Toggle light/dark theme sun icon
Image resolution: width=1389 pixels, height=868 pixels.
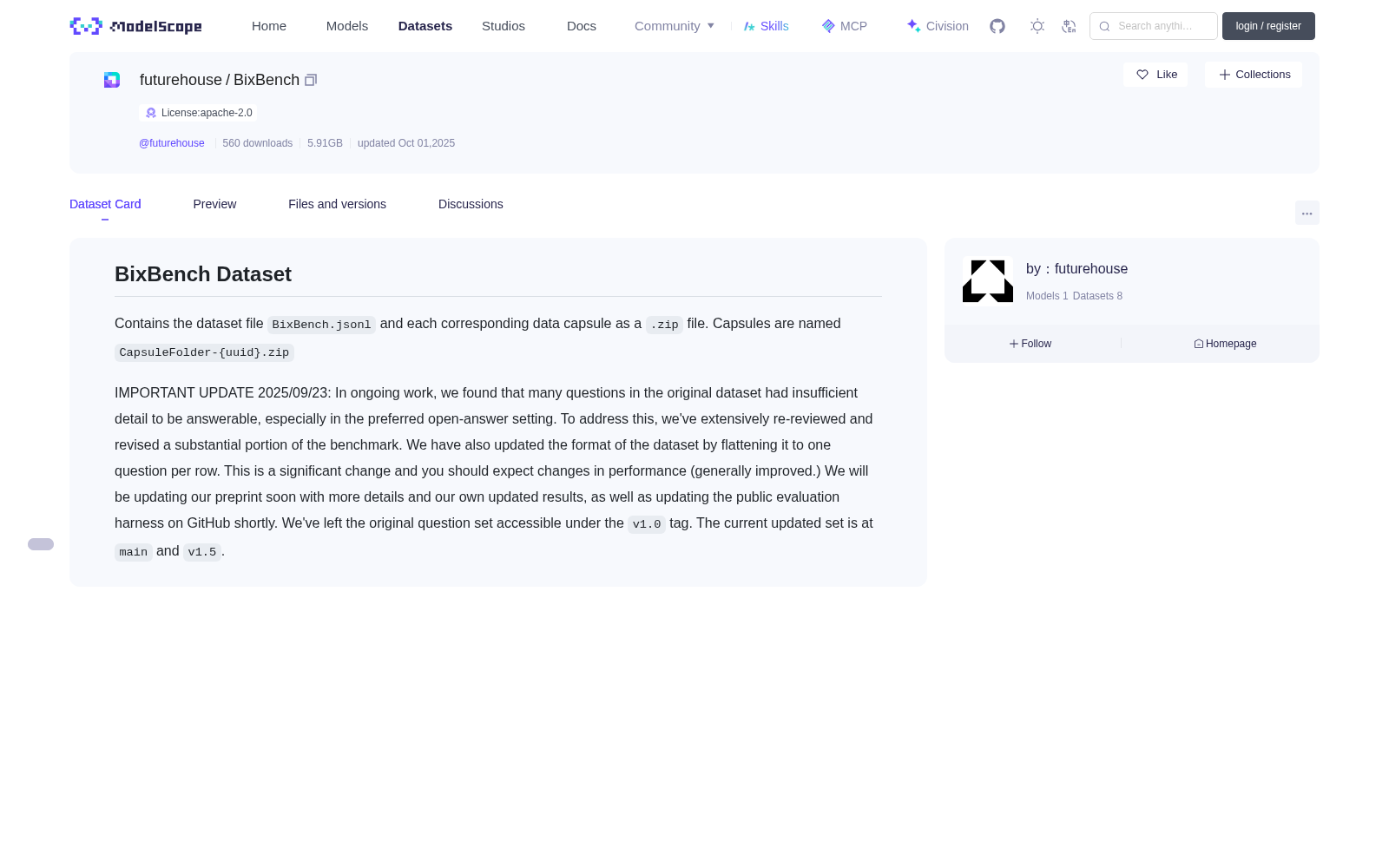click(1037, 26)
